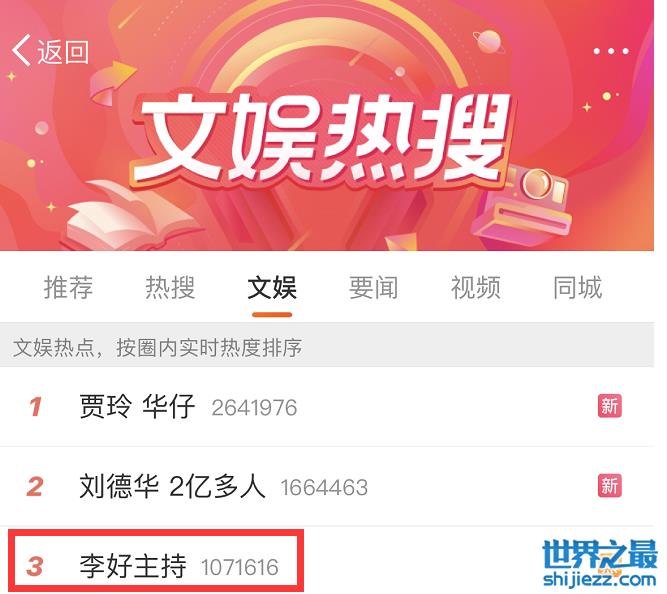Click the shijiezz.com watermark link
The width and height of the screenshot is (667, 594).
pyautogui.click(x=600, y=580)
